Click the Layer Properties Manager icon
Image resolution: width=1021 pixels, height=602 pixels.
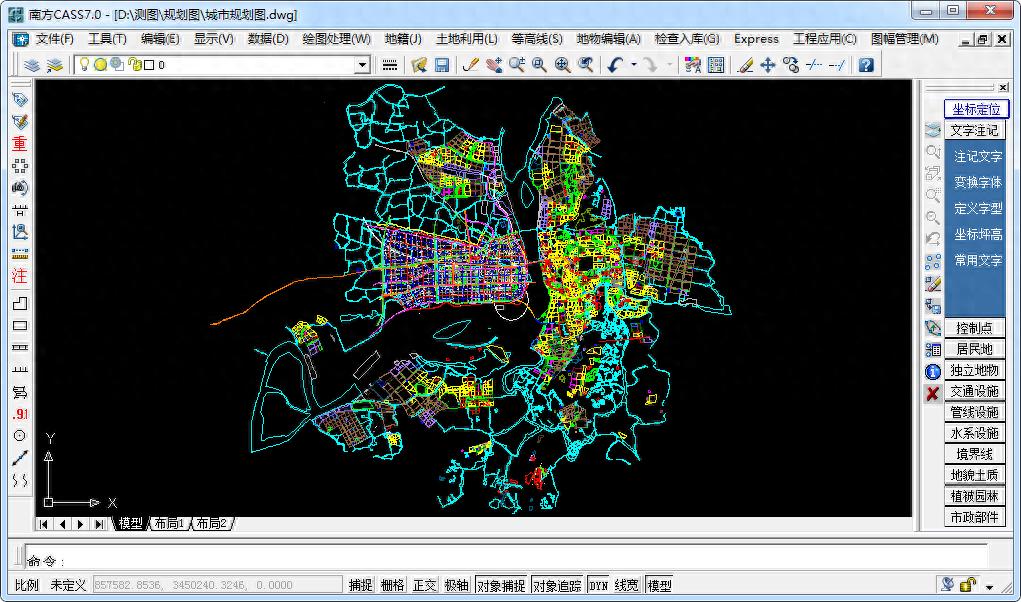32,65
